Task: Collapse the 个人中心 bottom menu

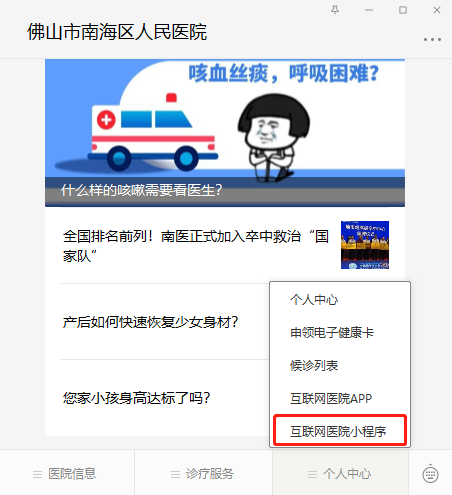Action: tap(341, 473)
